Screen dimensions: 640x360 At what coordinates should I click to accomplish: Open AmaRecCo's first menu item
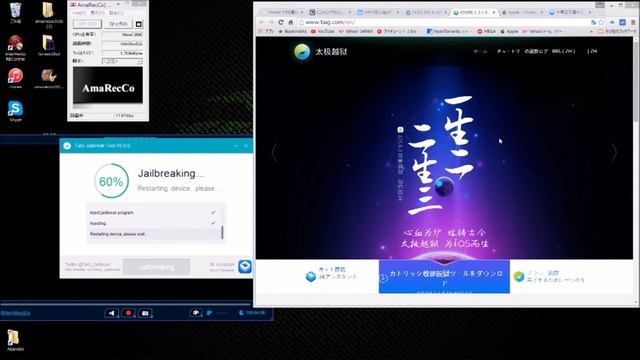tap(79, 13)
